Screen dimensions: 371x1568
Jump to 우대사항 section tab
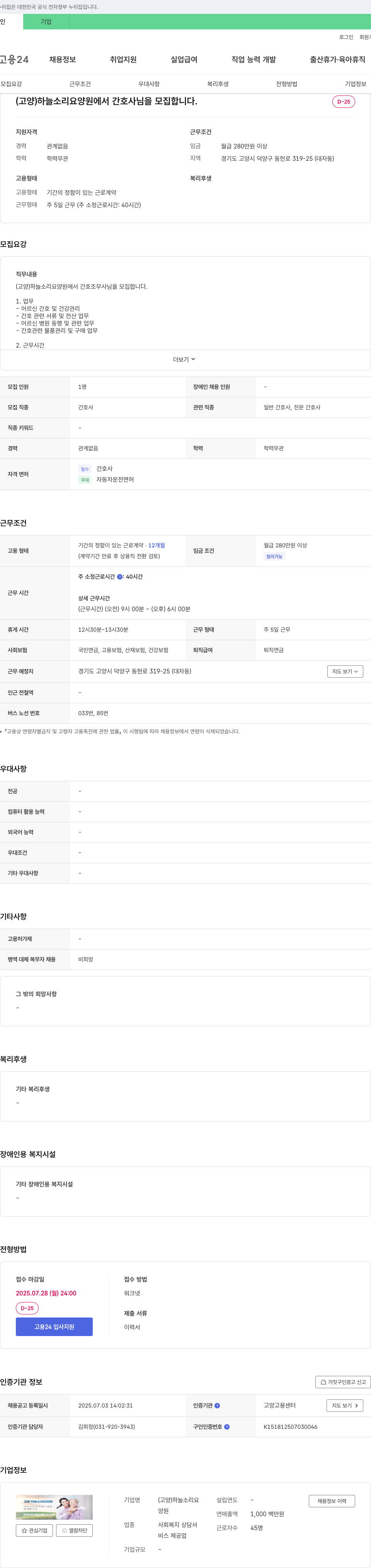[149, 84]
